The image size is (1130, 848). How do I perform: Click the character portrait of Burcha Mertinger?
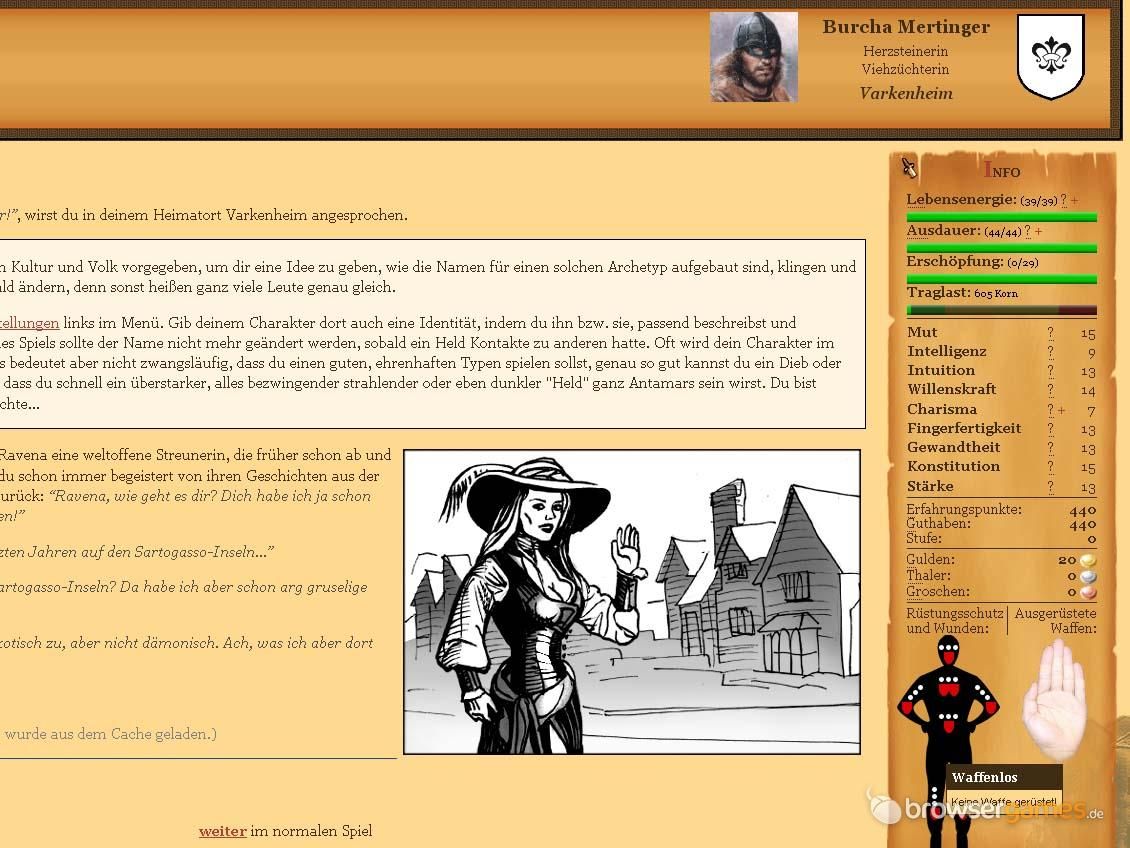tap(754, 57)
